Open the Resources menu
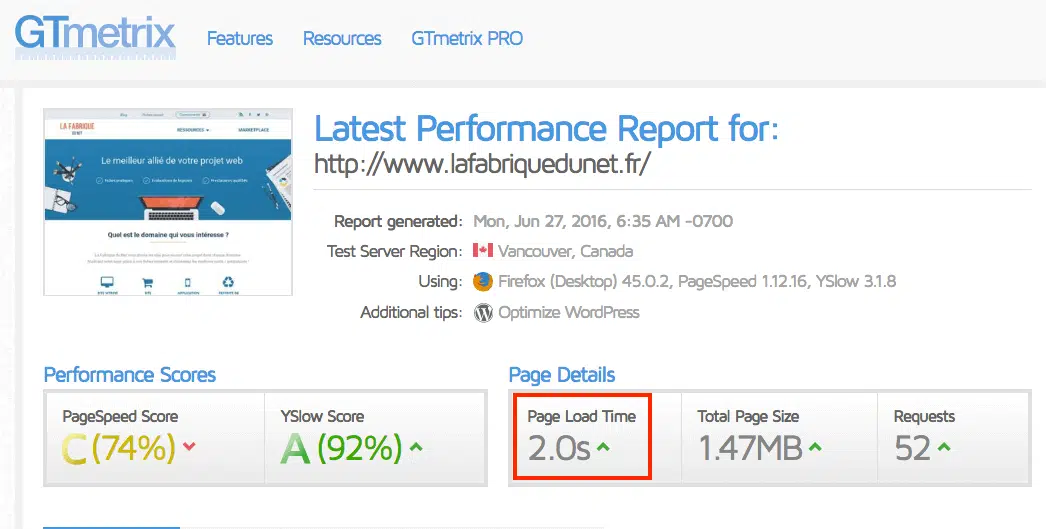This screenshot has height=529, width=1046. point(342,39)
